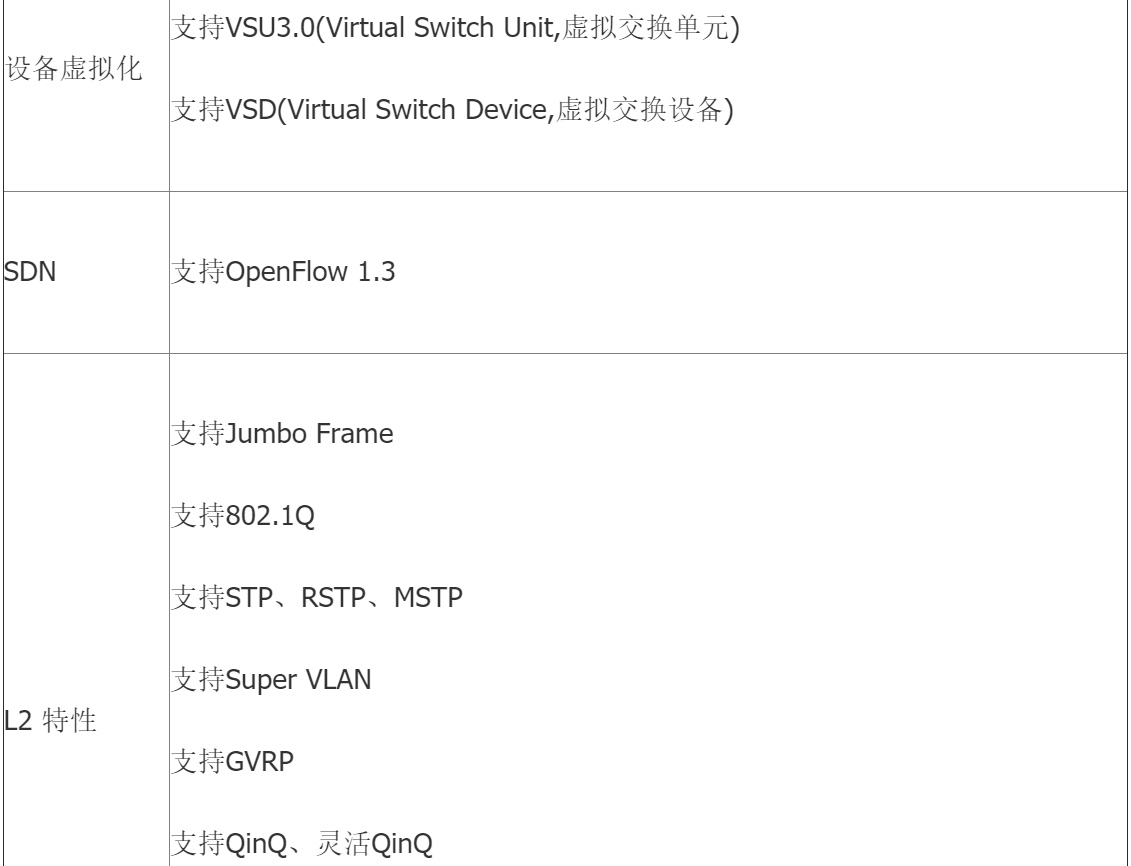Click the word VLAN in Super VLAN
The width and height of the screenshot is (1131, 866).
pos(339,680)
